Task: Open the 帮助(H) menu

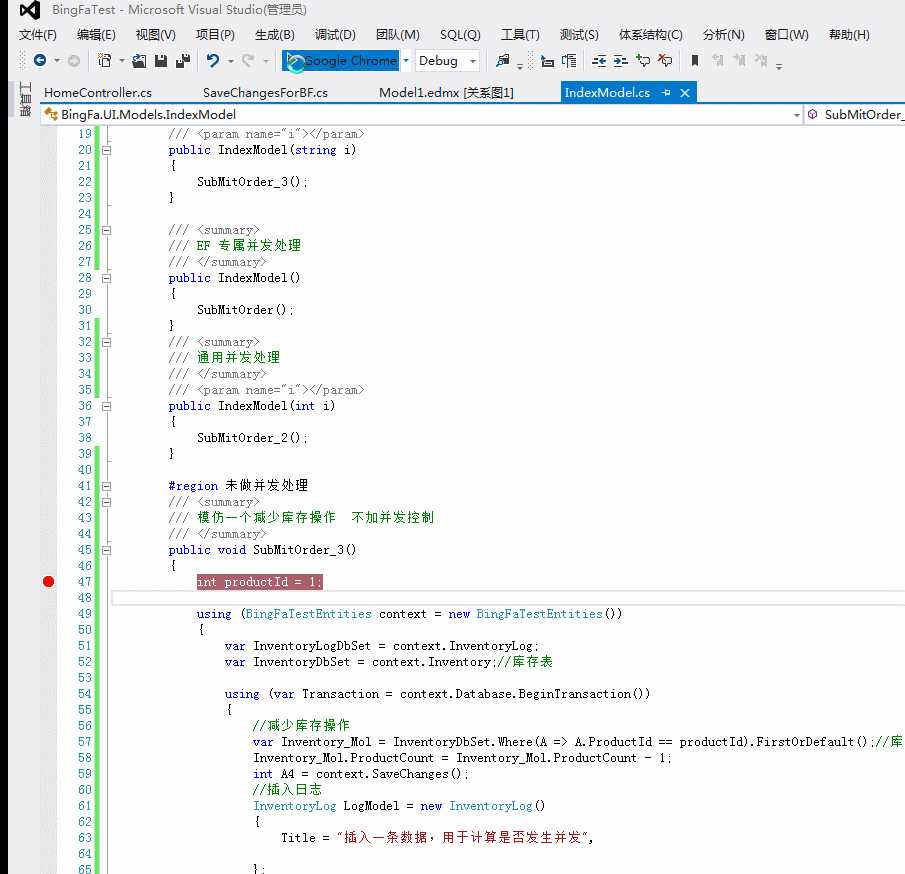Action: pos(848,35)
